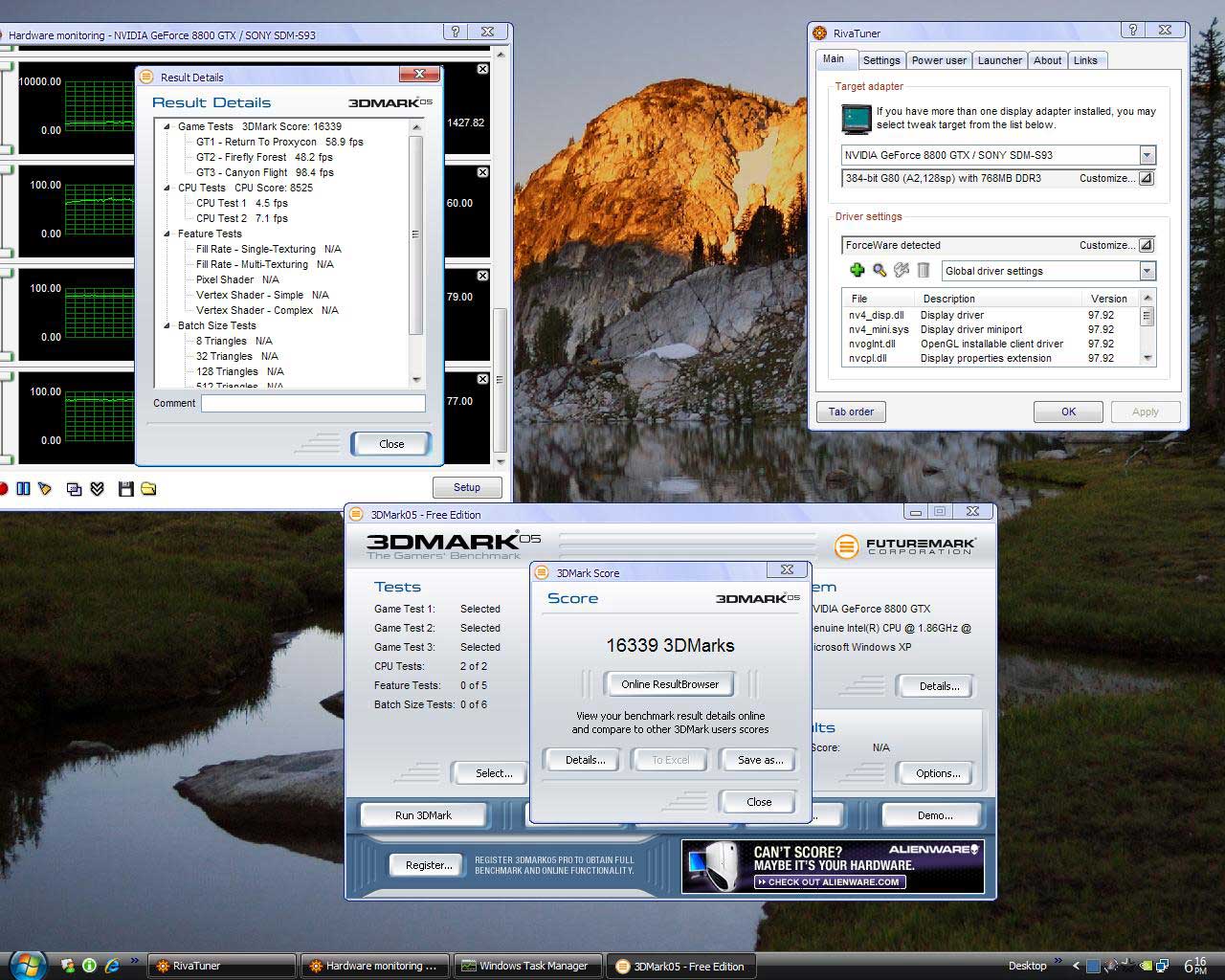Click Close in the 3DMark Score dialog

[x=759, y=802]
